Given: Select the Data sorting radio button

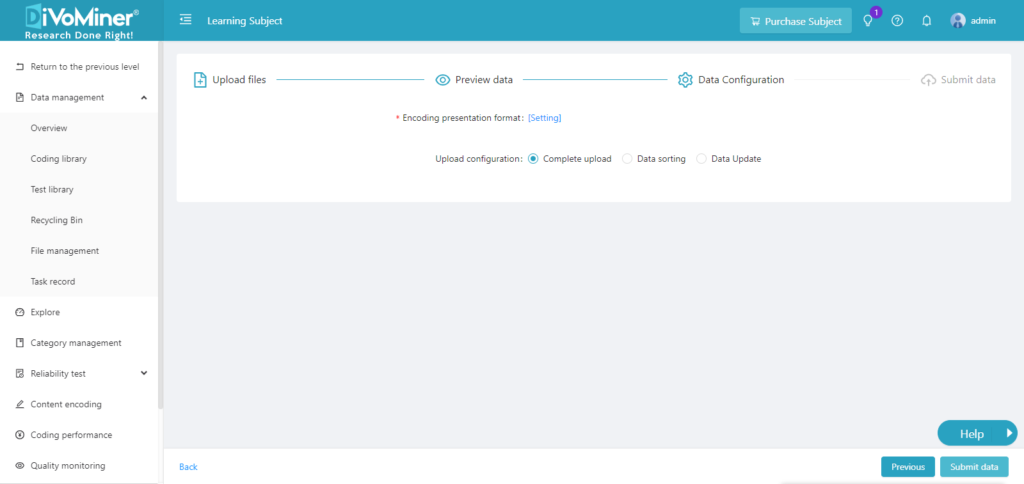Looking at the screenshot, I should tap(627, 159).
